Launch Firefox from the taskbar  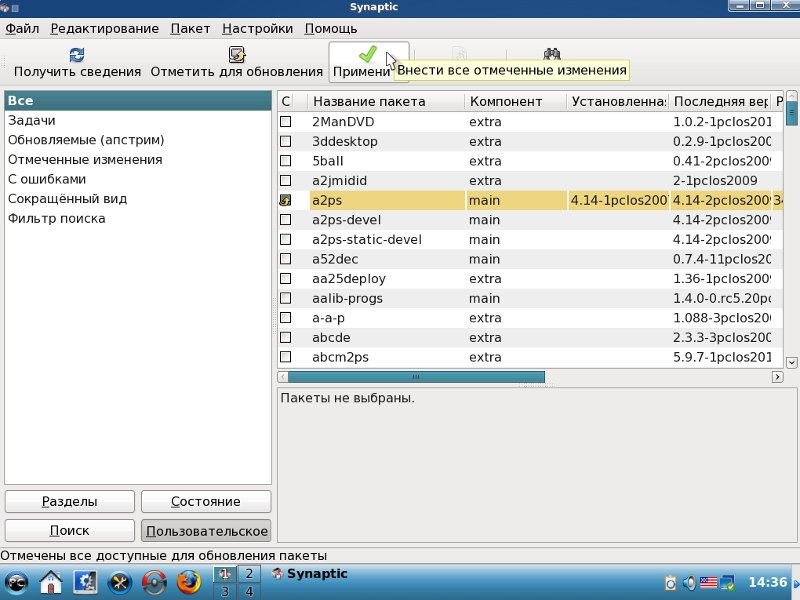[188, 582]
